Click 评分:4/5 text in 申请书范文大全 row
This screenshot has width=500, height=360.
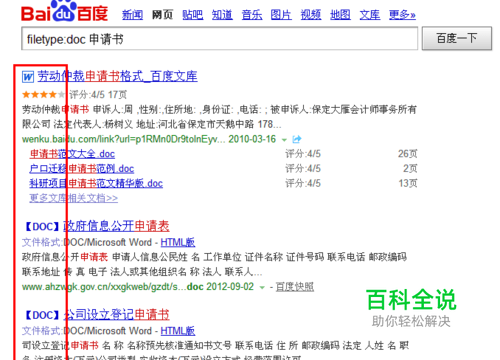pyautogui.click(x=303, y=154)
